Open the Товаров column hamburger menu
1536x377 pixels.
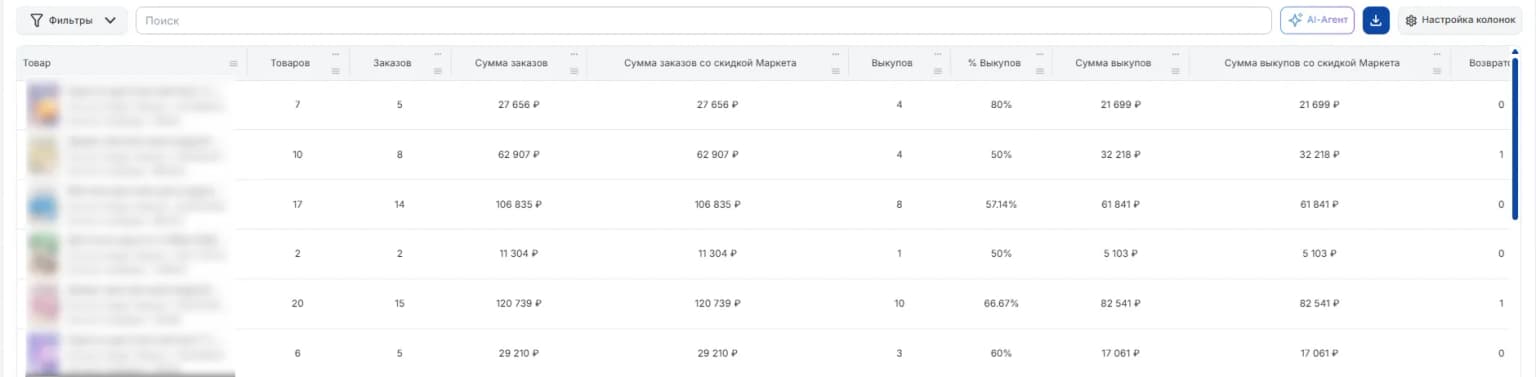point(336,71)
